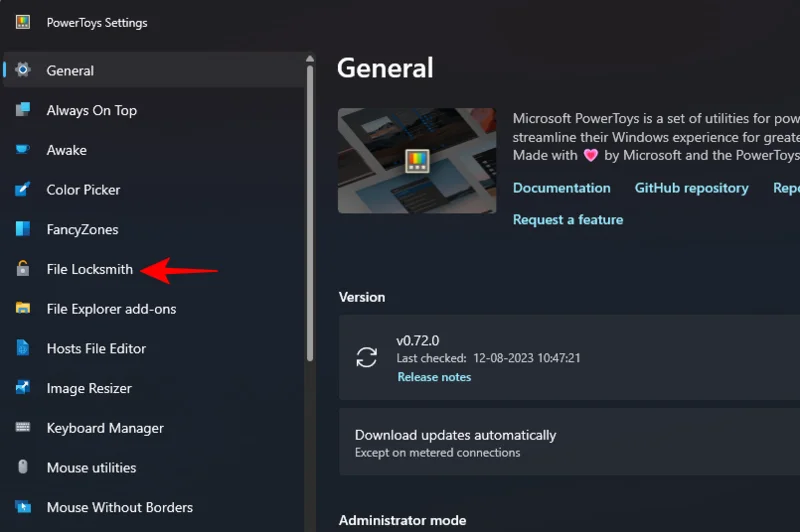
Task: Click the Version section heading
Action: click(362, 297)
